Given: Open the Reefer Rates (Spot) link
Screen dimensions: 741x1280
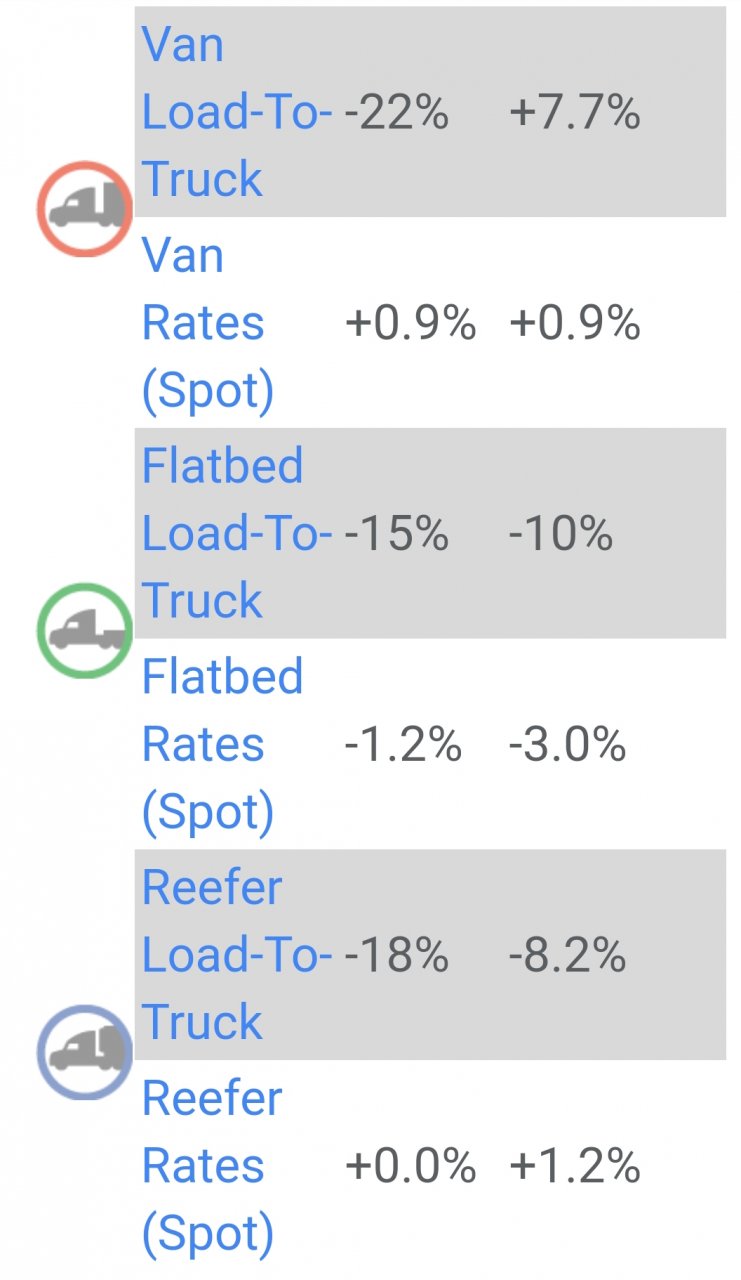Looking at the screenshot, I should 212,1166.
